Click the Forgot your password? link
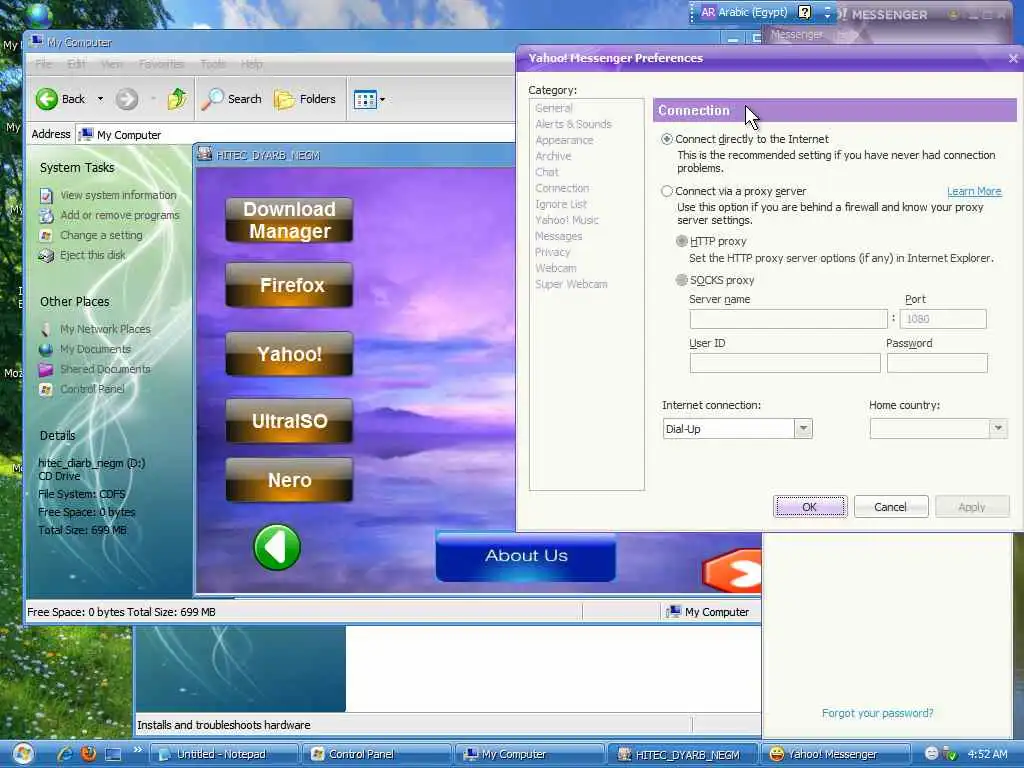Viewport: 1024px width, 768px height. 877,713
